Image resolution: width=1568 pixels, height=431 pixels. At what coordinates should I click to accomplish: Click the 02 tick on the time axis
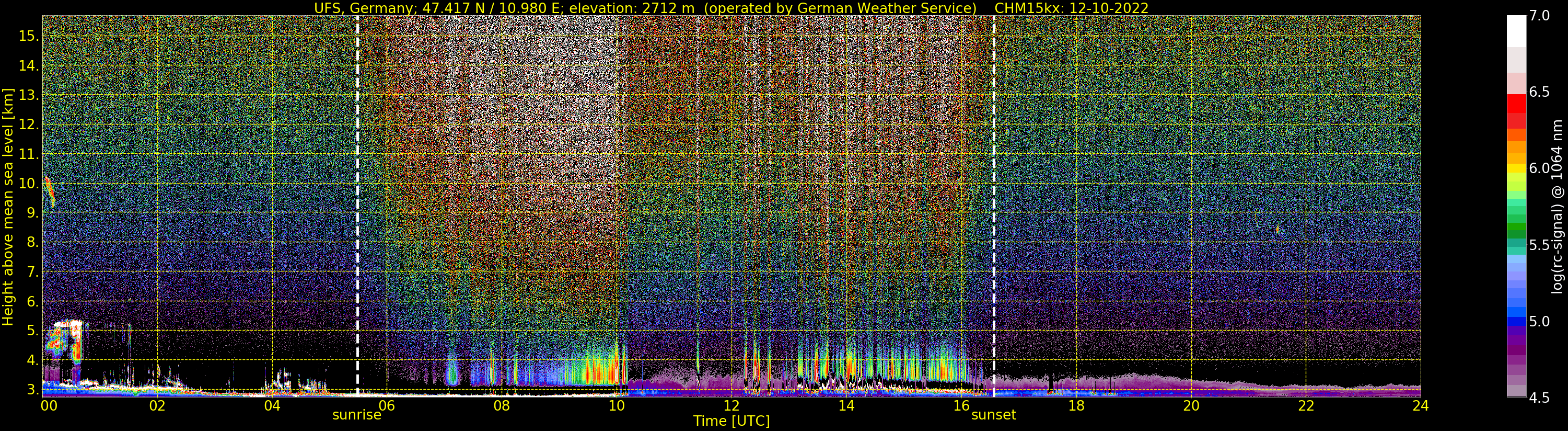point(157,405)
